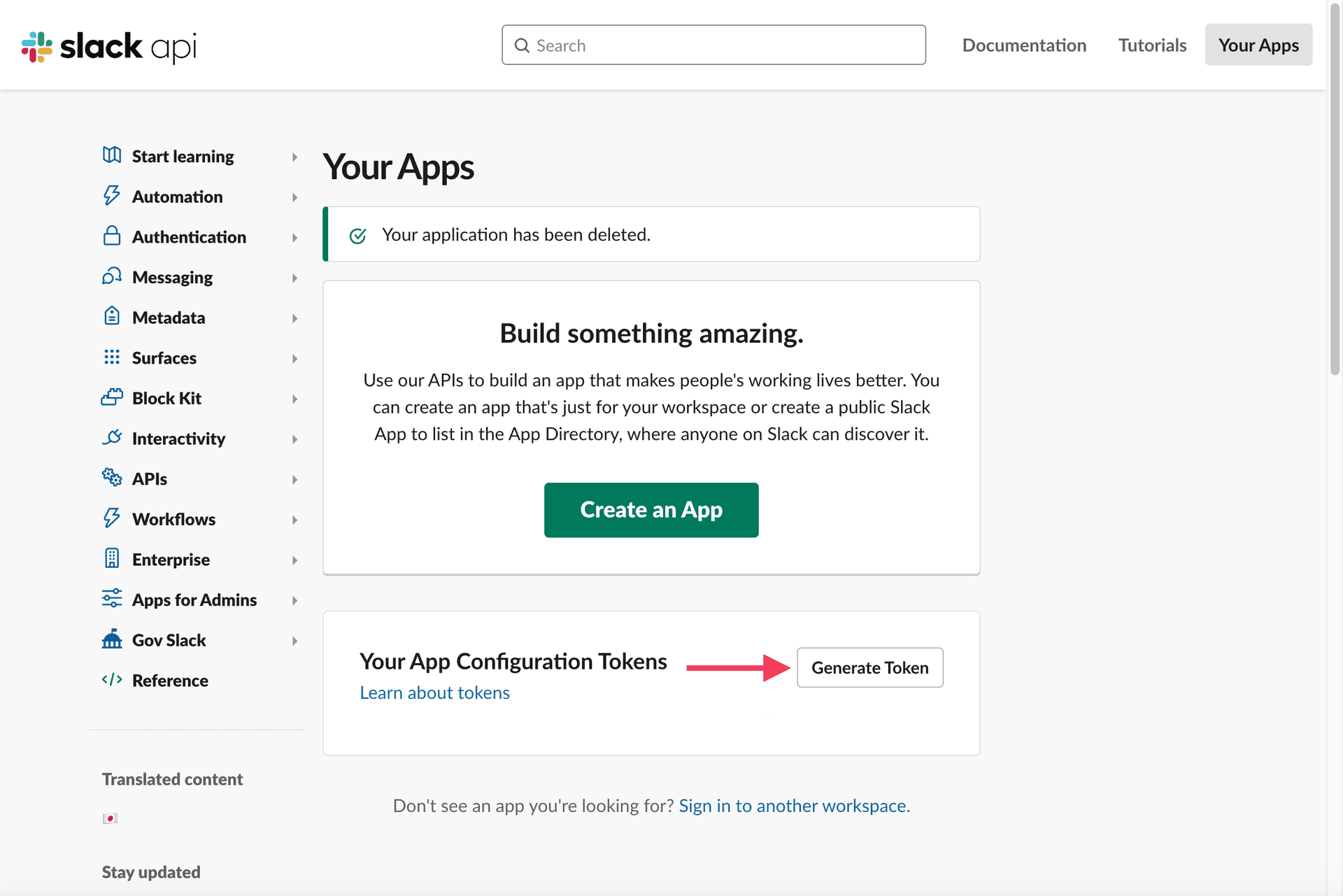Click the 'Translated content' label

[x=172, y=779]
